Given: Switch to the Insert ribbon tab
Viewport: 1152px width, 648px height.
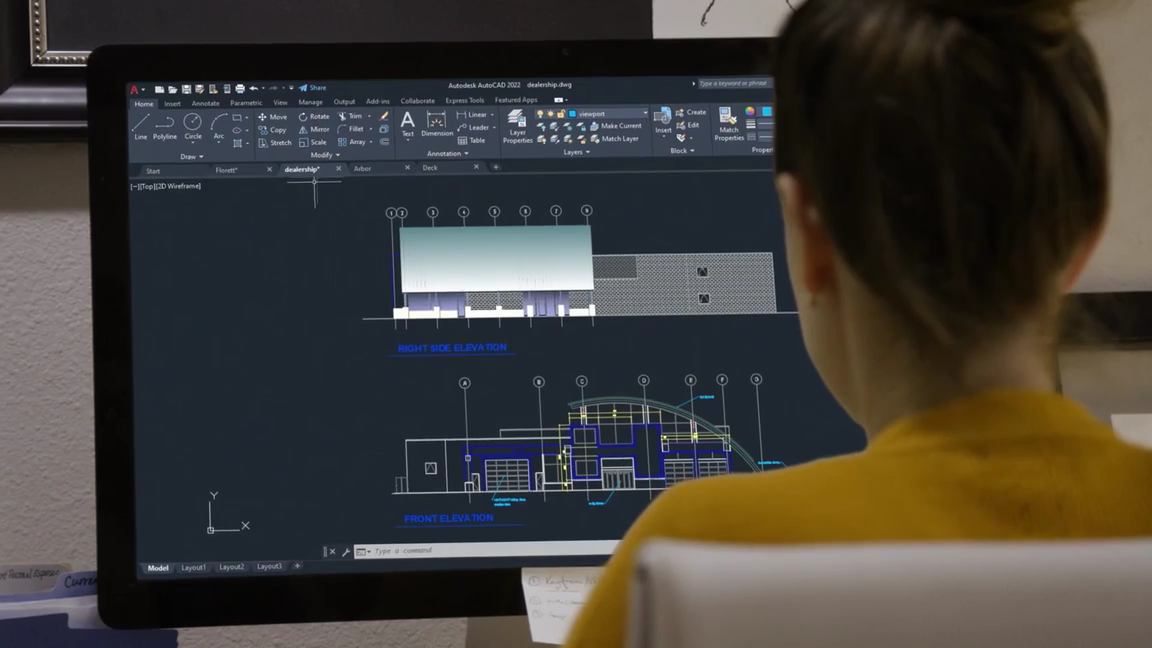Looking at the screenshot, I should 172,104.
